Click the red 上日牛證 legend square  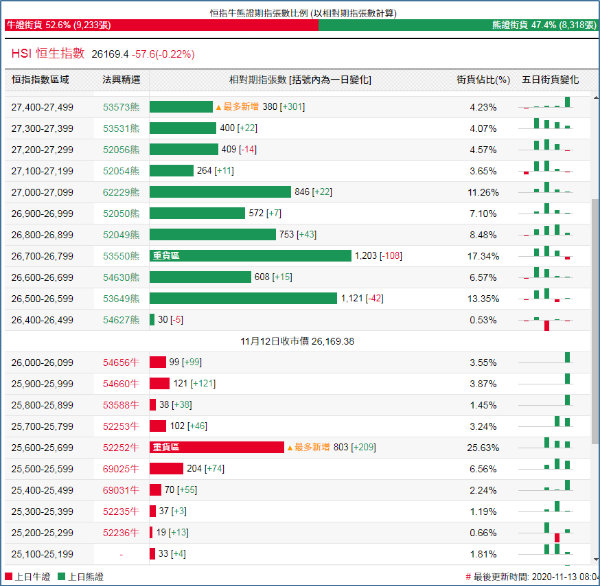click(8, 576)
